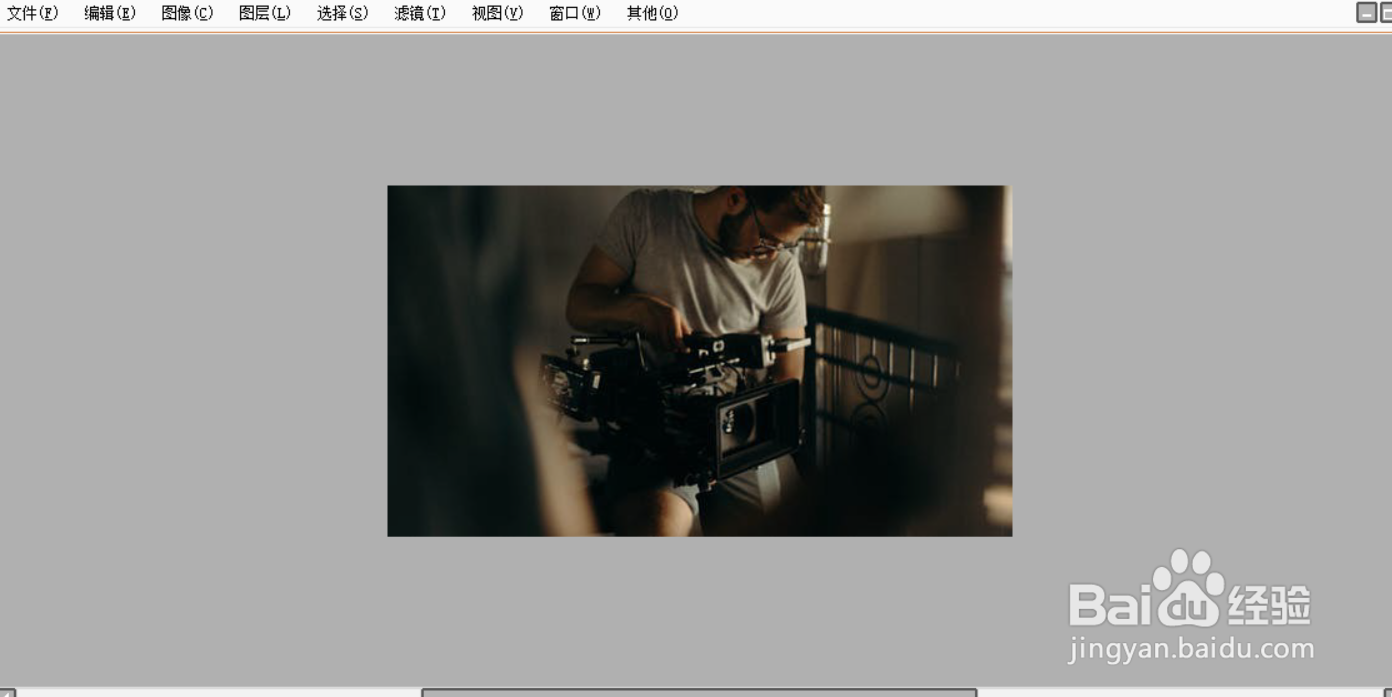Open the 视图(V) menu

point(497,13)
